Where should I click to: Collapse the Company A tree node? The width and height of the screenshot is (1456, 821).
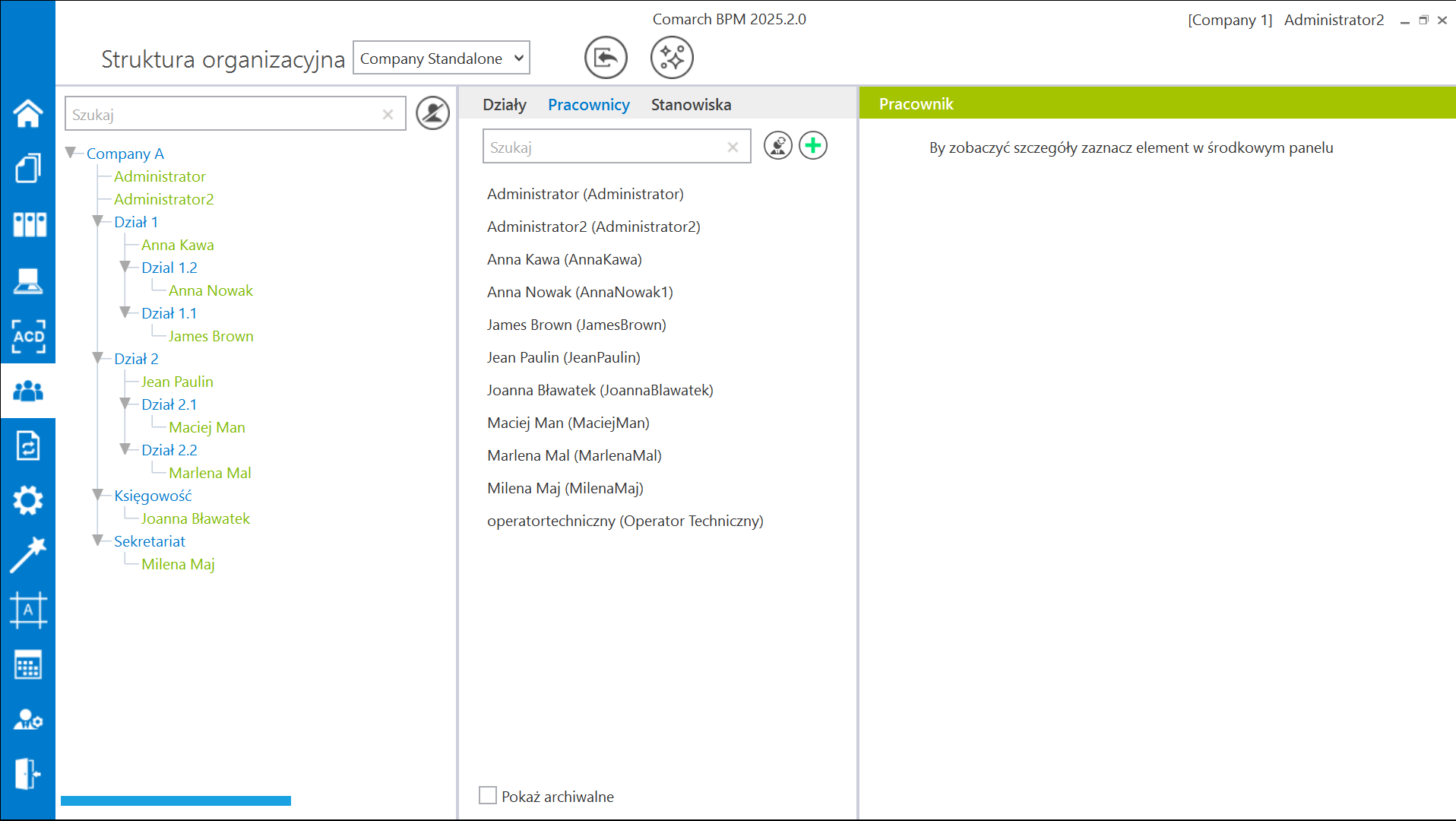point(71,153)
